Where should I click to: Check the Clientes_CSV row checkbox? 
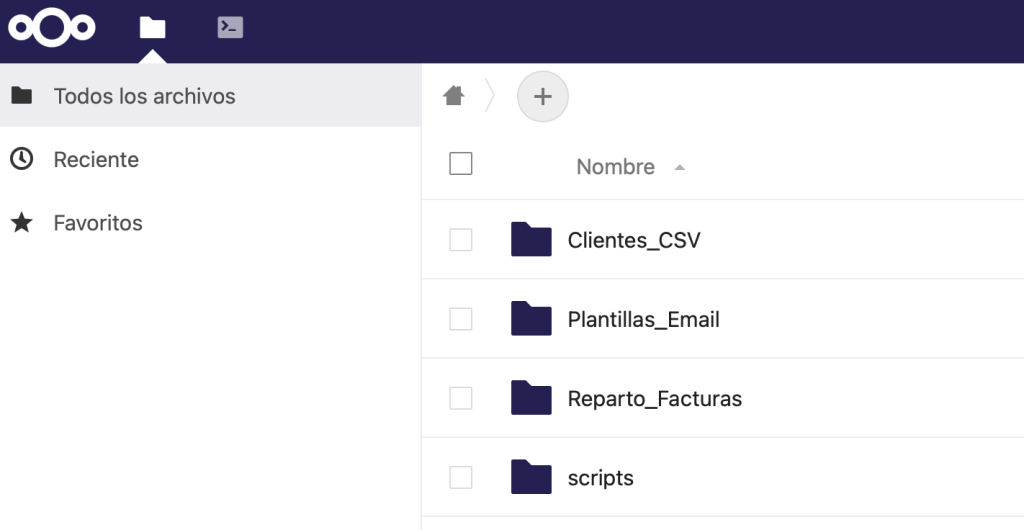click(461, 240)
